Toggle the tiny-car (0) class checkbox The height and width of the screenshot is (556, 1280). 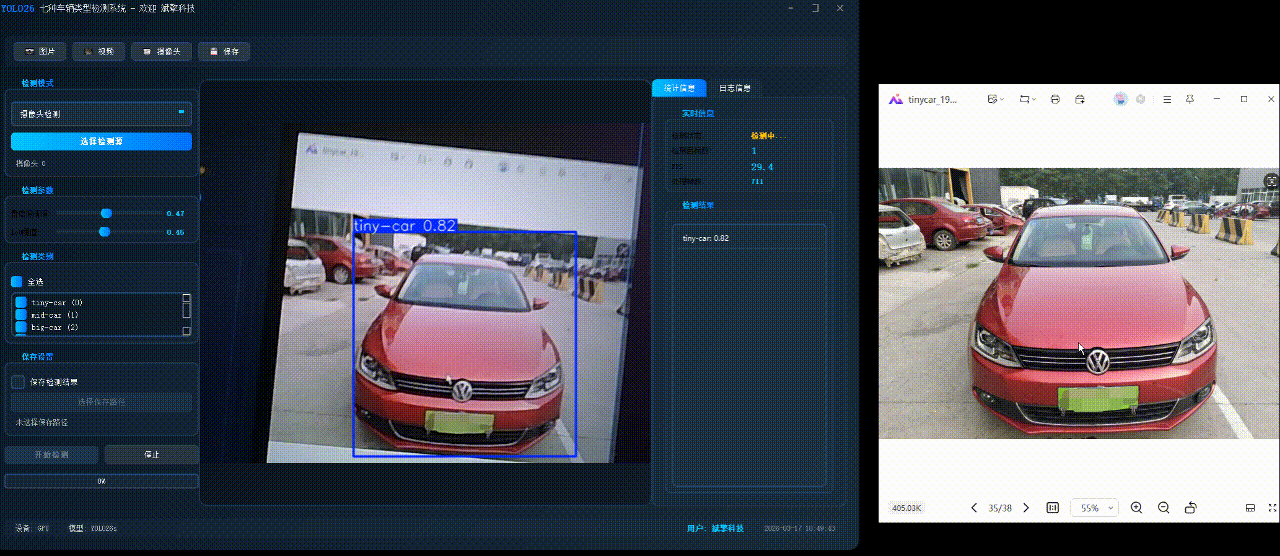click(x=20, y=302)
